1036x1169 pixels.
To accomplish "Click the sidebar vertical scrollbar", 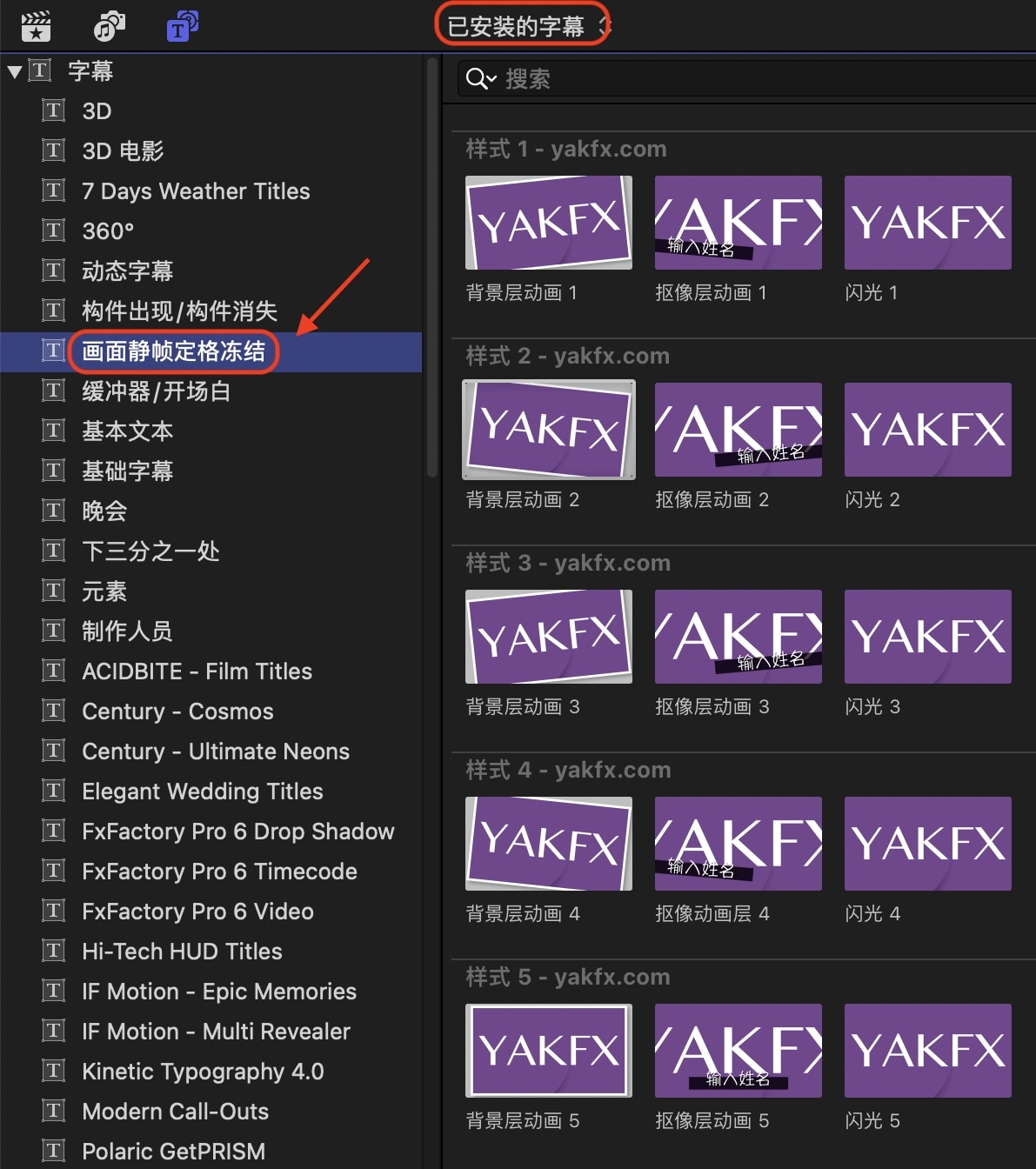I will point(432,270).
